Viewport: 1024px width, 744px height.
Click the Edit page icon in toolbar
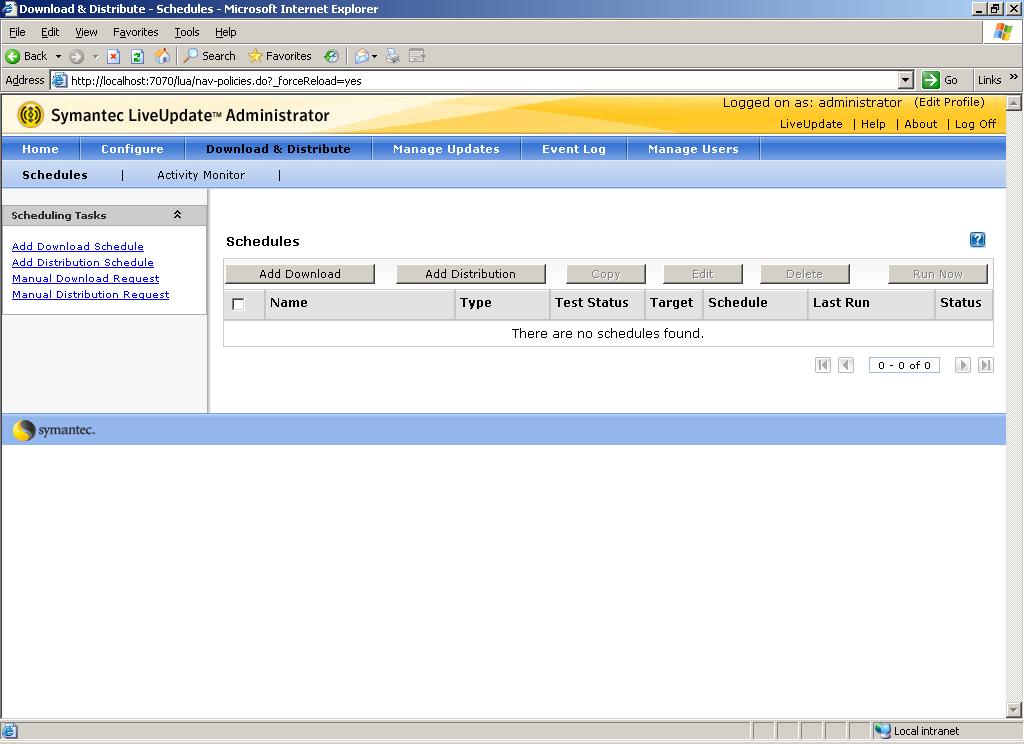click(x=417, y=56)
